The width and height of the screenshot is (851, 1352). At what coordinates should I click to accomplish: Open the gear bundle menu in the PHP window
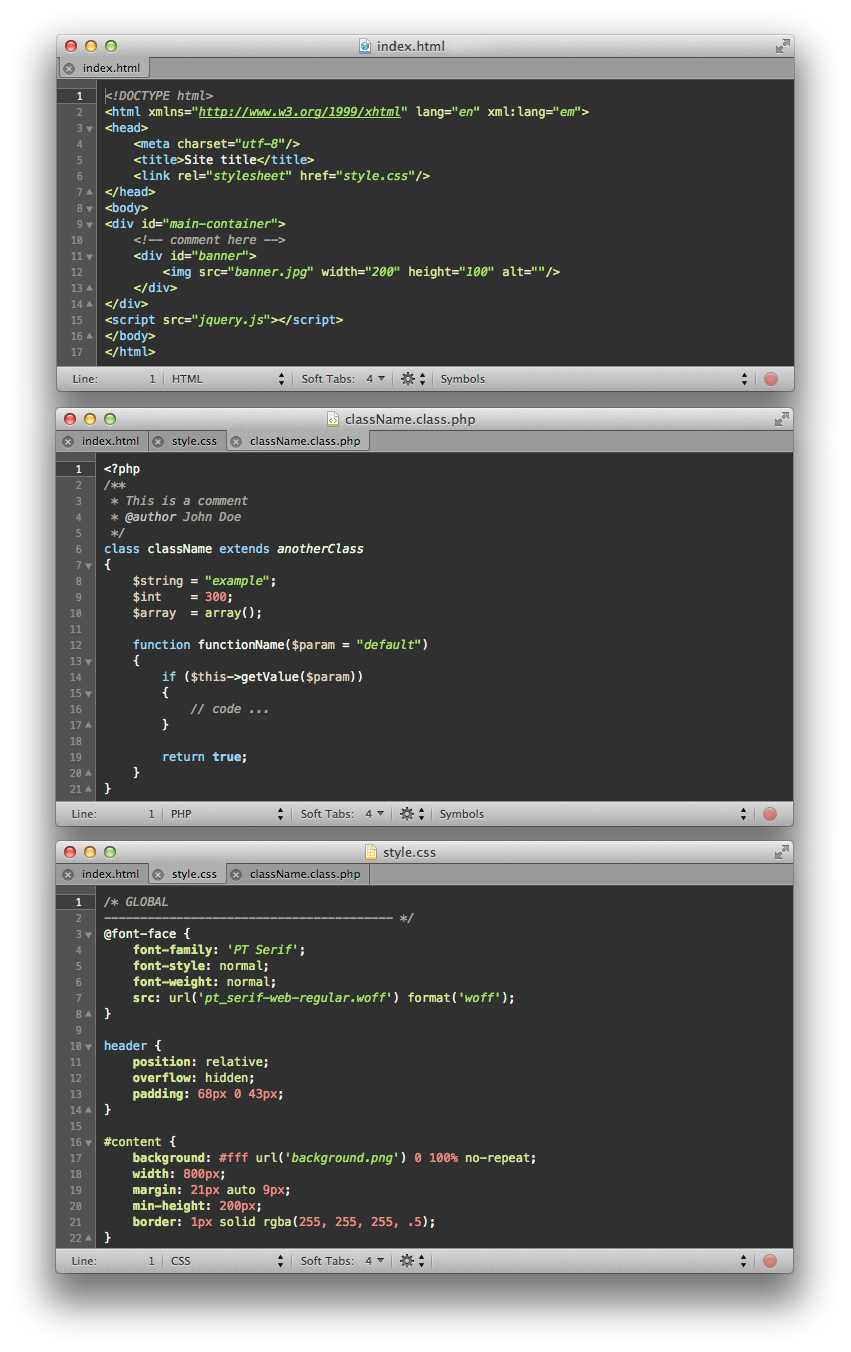coord(412,814)
